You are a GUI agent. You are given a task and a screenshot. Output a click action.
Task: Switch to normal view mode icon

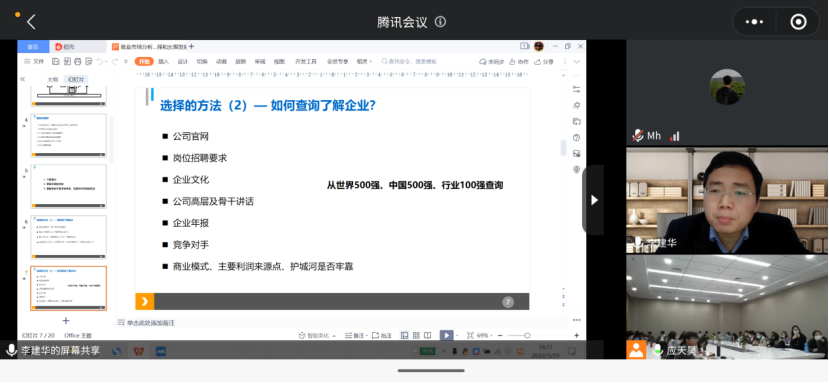pyautogui.click(x=404, y=335)
